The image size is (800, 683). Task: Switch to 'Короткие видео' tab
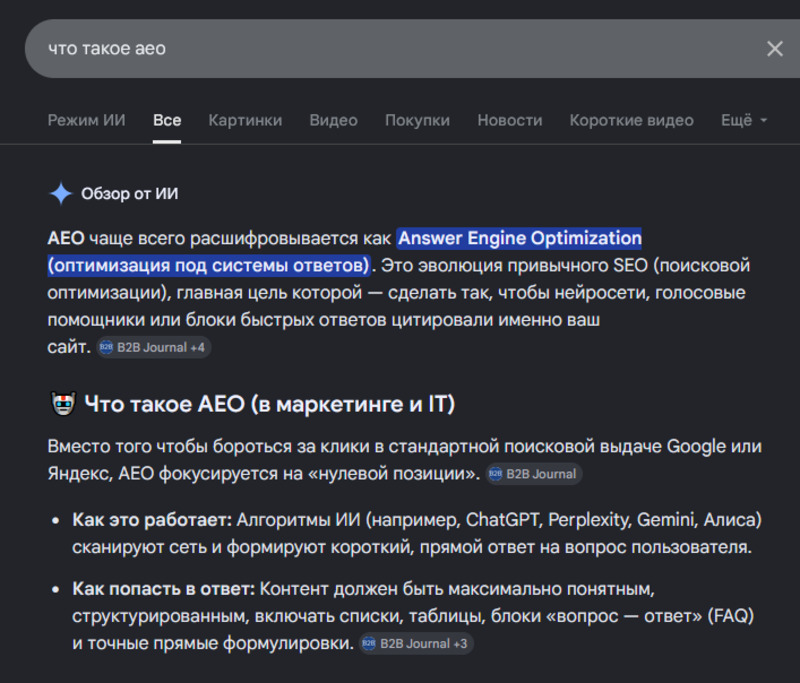click(x=632, y=120)
